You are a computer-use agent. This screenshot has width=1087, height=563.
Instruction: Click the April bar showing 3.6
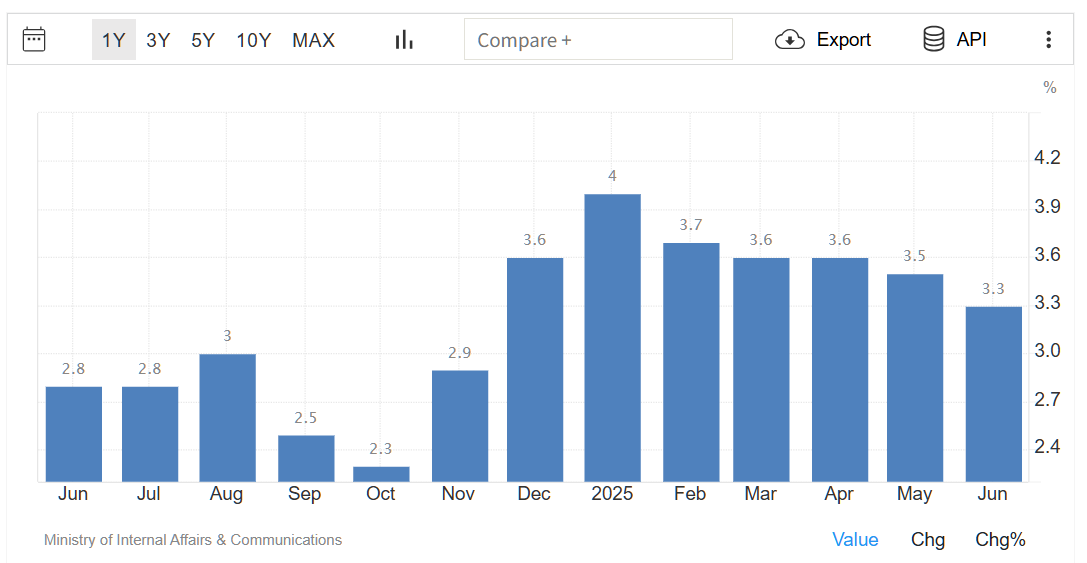(840, 370)
